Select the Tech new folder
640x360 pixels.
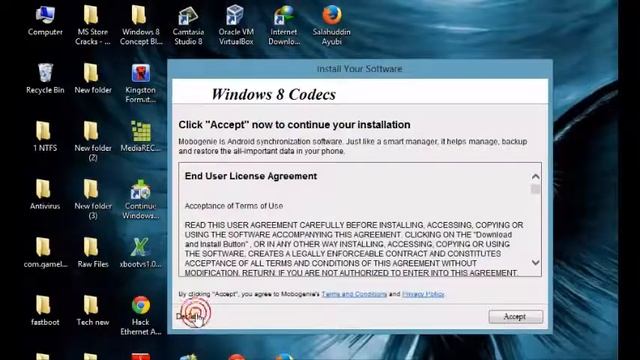pyautogui.click(x=93, y=311)
